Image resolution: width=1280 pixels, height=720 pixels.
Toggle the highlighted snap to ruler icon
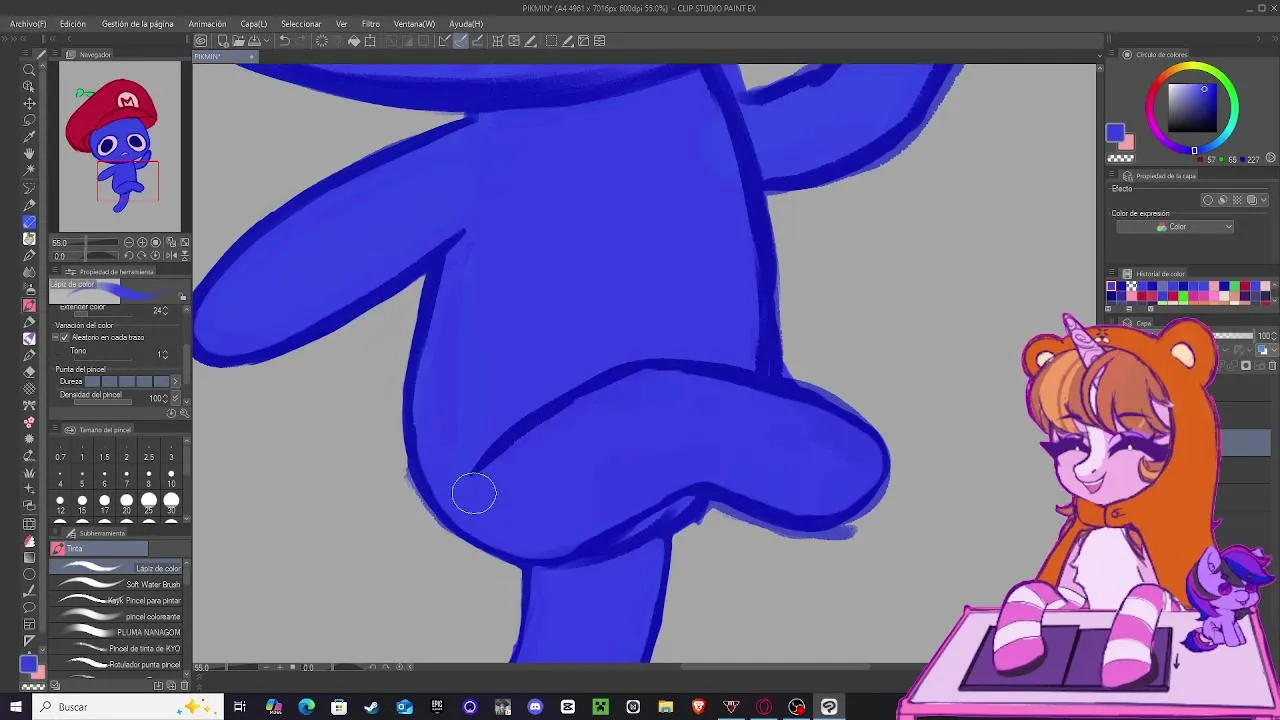[x=460, y=41]
